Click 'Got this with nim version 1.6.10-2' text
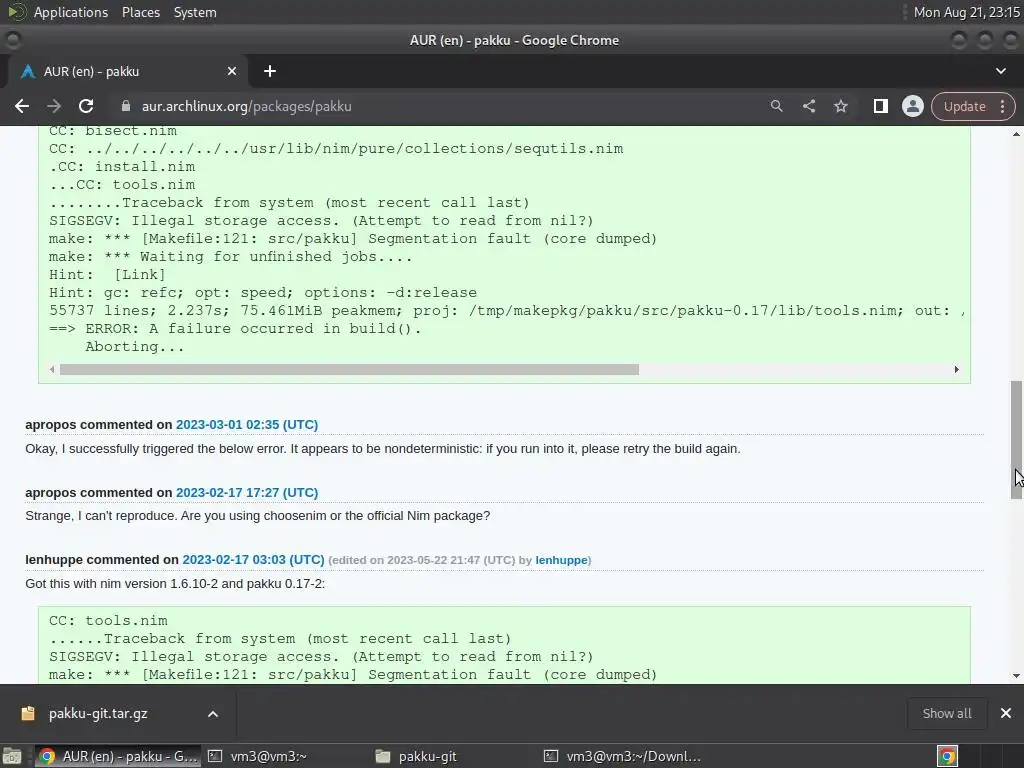 [x=175, y=583]
